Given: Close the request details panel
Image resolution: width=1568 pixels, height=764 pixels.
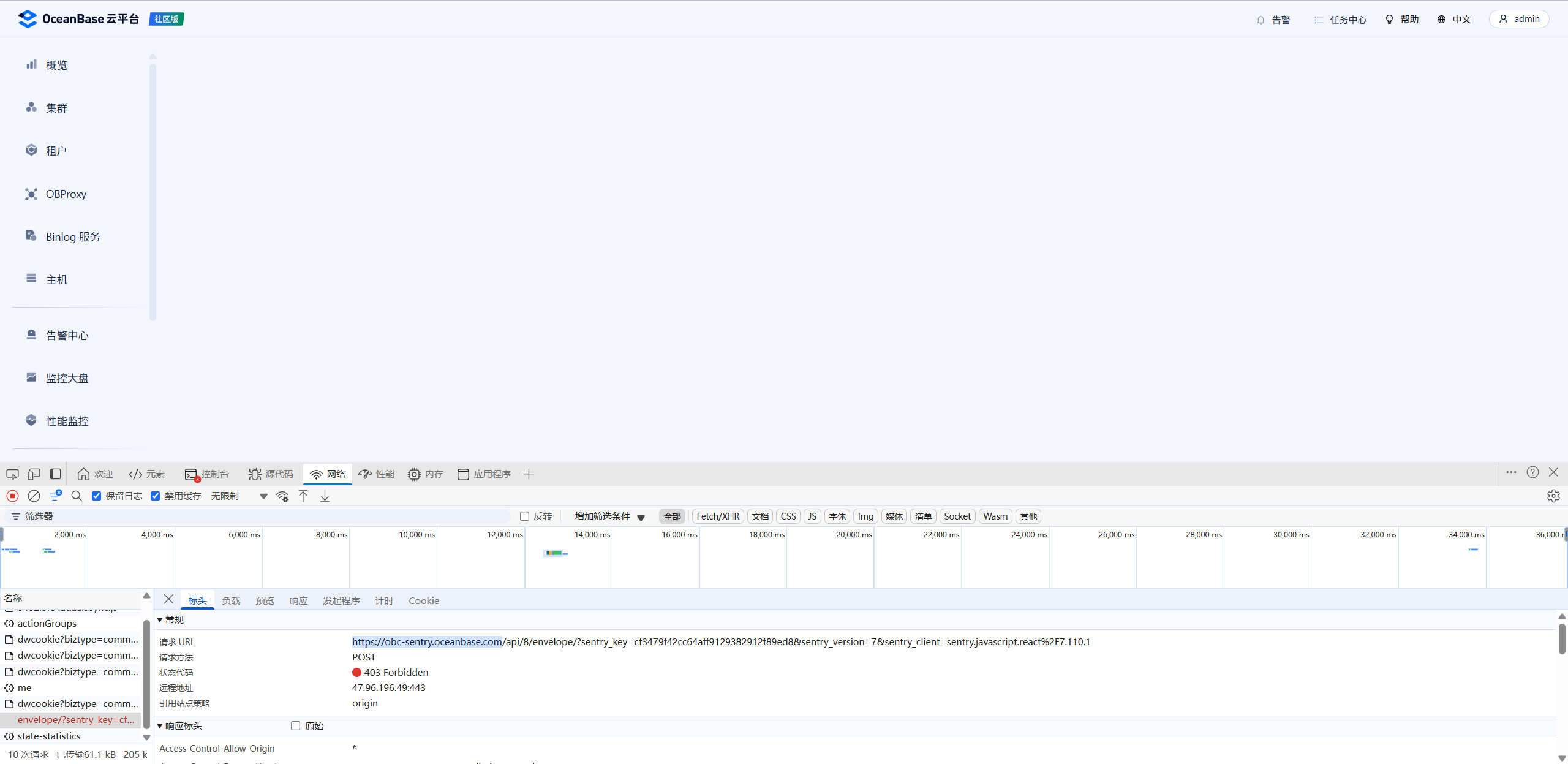Looking at the screenshot, I should click(168, 599).
